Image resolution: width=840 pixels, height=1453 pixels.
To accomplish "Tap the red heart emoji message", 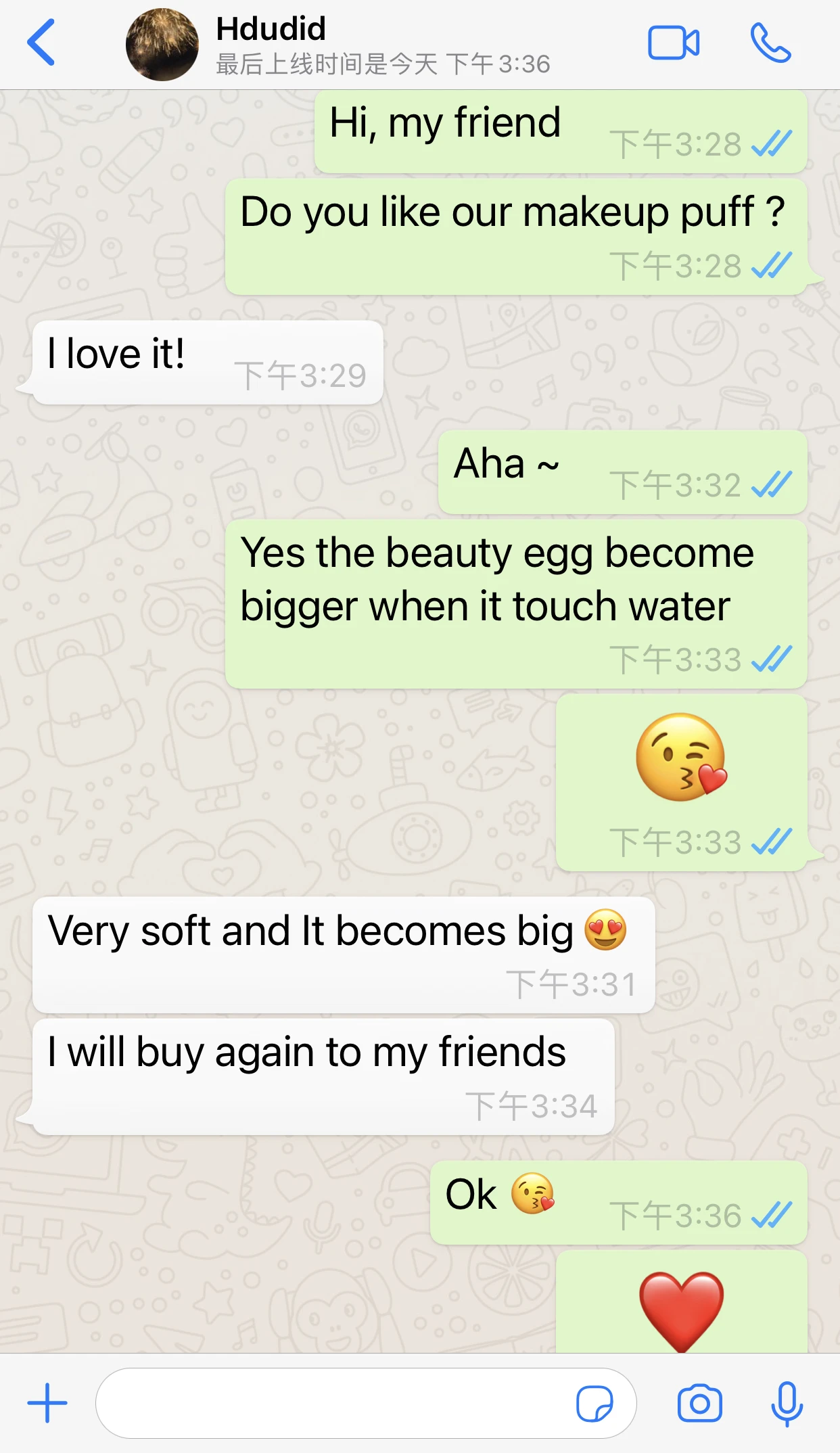I will [682, 1302].
